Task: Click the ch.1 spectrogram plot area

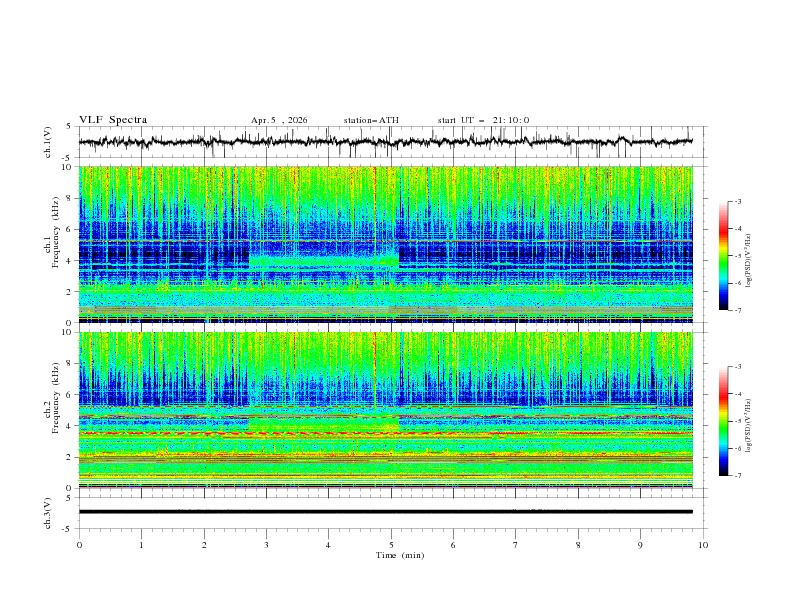Action: pyautogui.click(x=386, y=244)
